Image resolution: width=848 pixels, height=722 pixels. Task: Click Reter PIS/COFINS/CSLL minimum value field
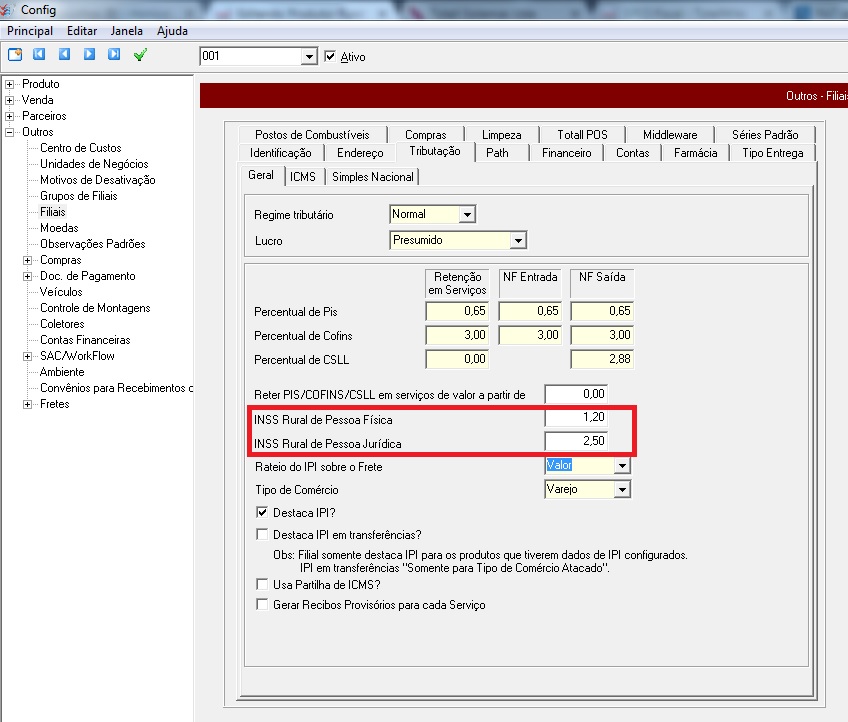point(576,394)
